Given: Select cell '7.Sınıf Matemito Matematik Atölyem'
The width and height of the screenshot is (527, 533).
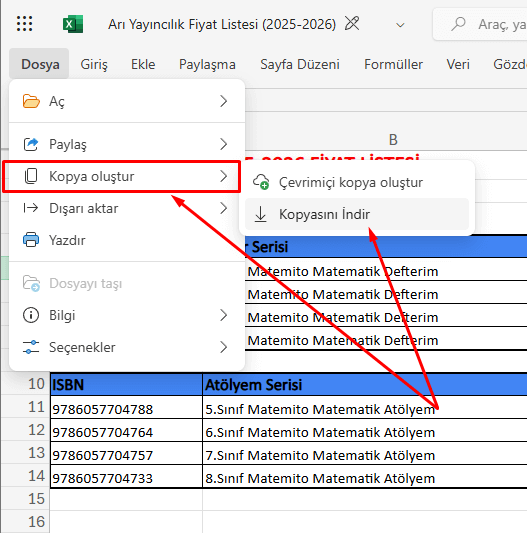Looking at the screenshot, I should click(x=365, y=453).
